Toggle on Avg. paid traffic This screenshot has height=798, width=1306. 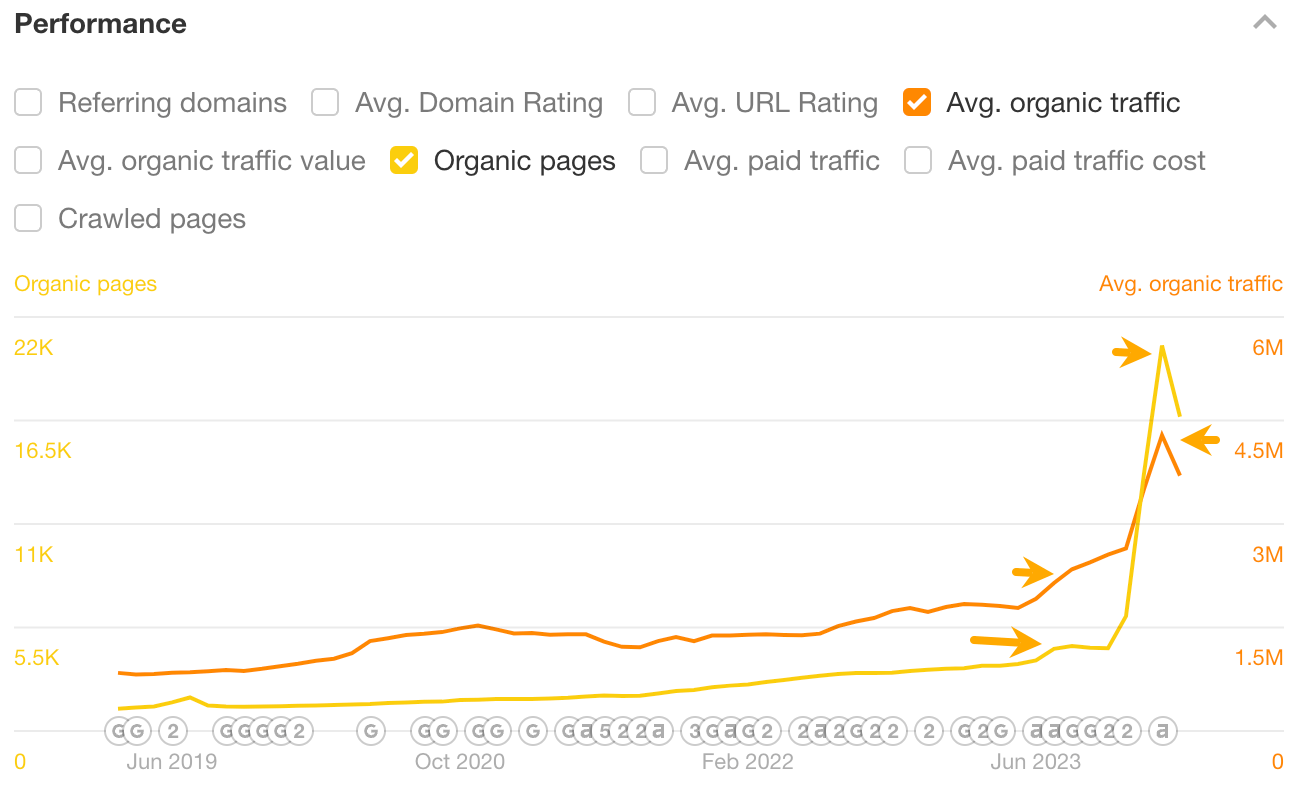click(x=654, y=160)
